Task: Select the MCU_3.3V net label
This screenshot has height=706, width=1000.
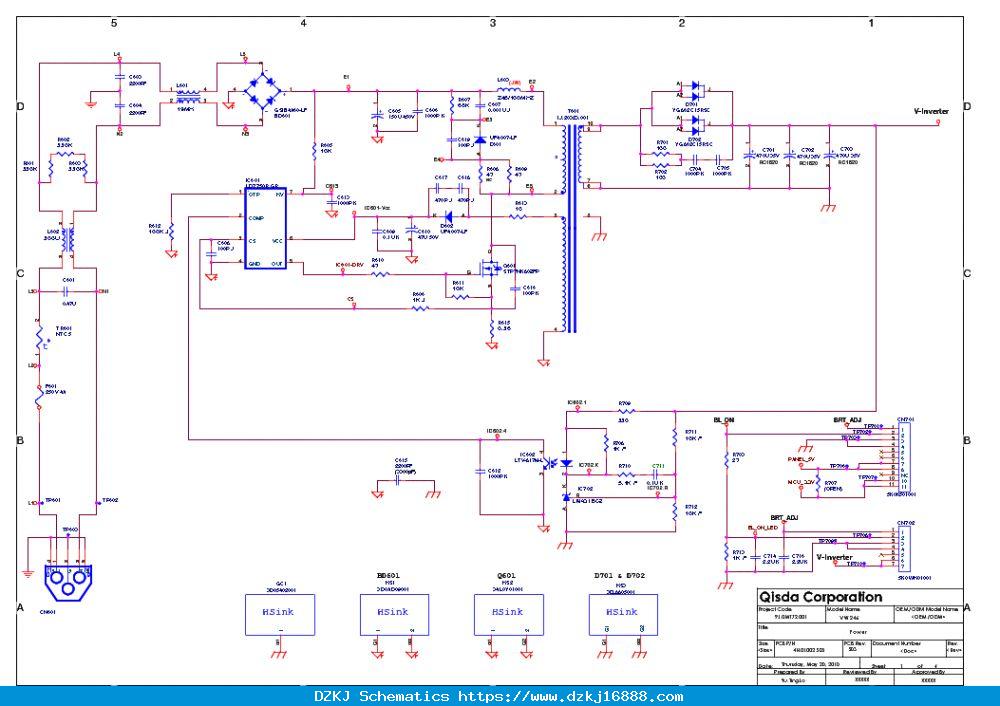Action: click(801, 482)
